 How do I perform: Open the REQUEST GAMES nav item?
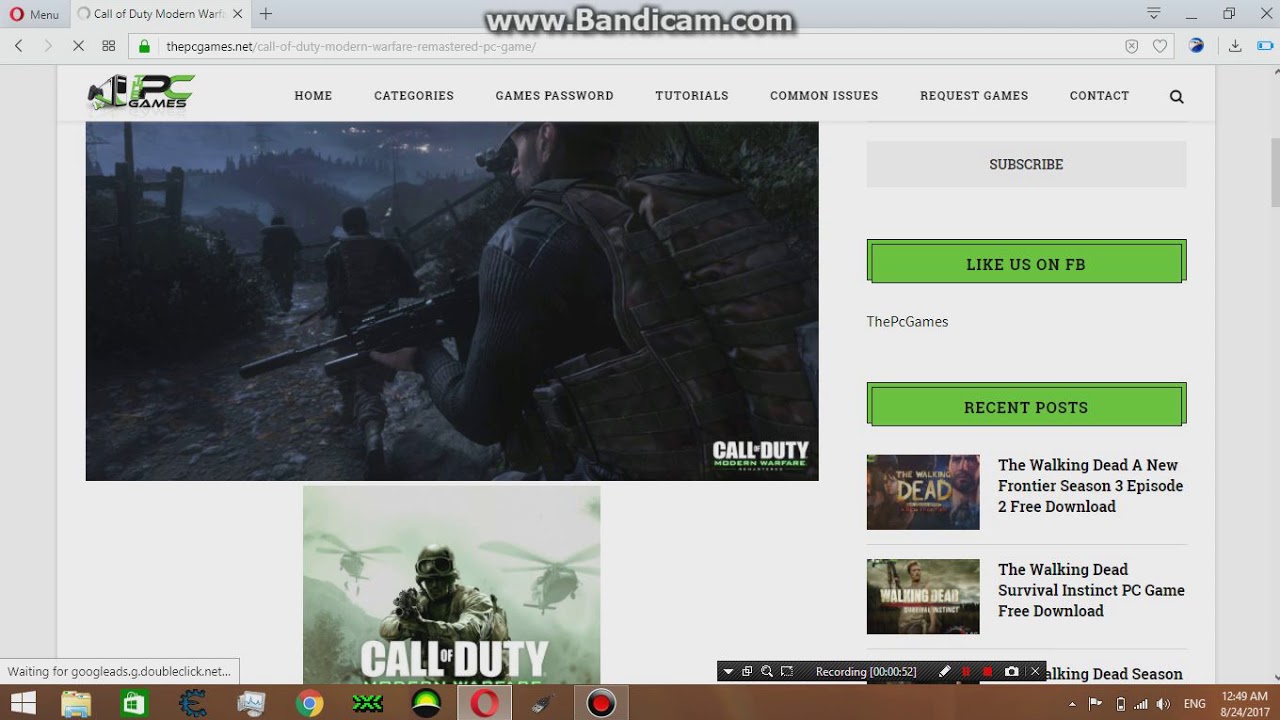click(974, 96)
